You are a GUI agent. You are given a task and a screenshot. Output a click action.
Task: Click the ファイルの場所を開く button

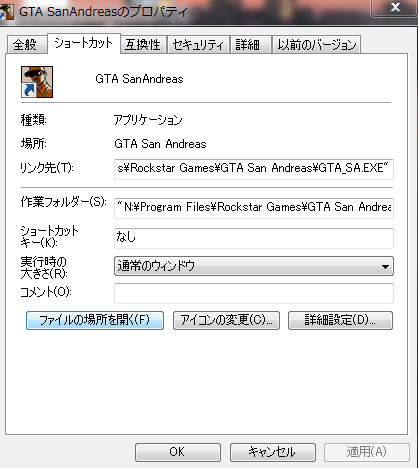pos(95,320)
